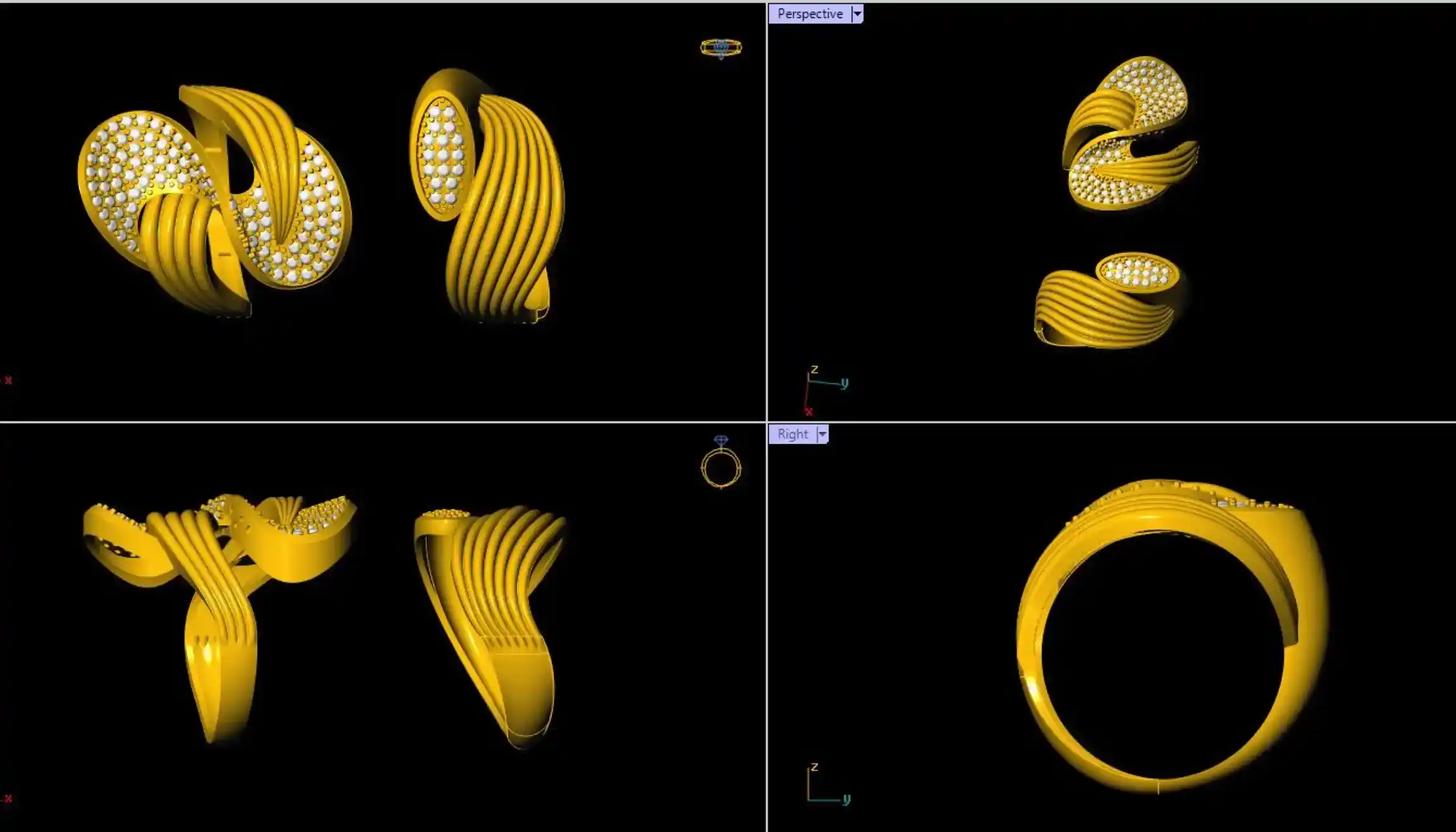Viewport: 1456px width, 832px height.
Task: Click the vertical divider between the viewports
Action: click(x=767, y=253)
